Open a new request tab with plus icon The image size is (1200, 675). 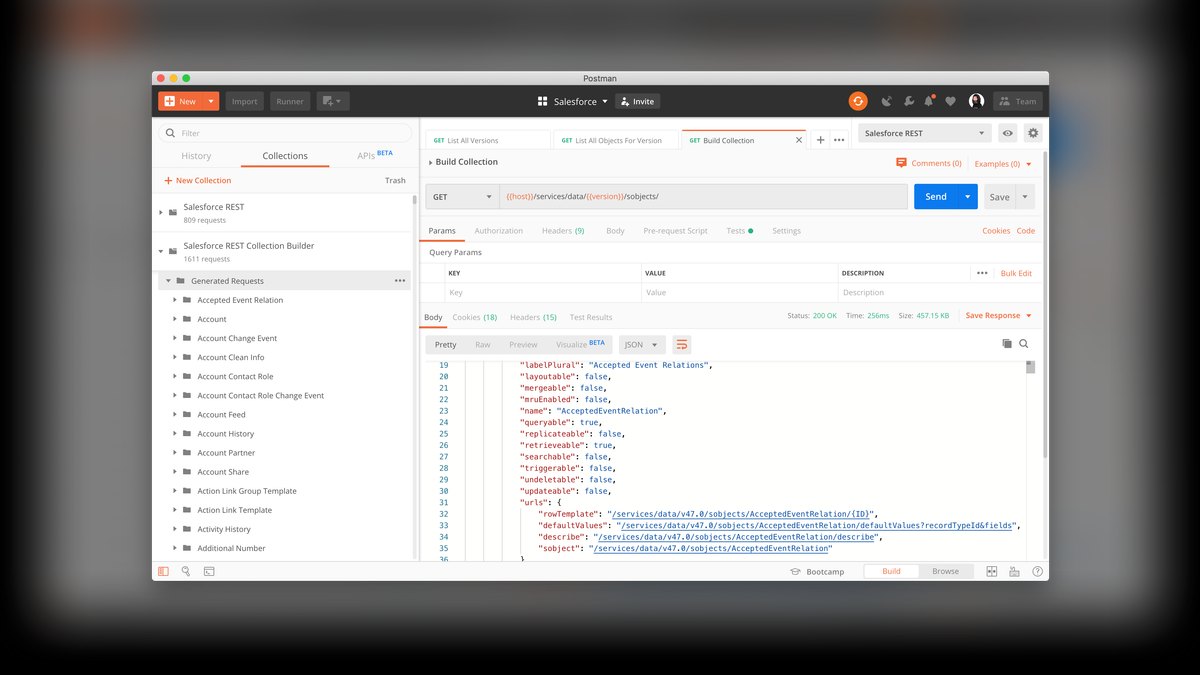click(x=821, y=140)
